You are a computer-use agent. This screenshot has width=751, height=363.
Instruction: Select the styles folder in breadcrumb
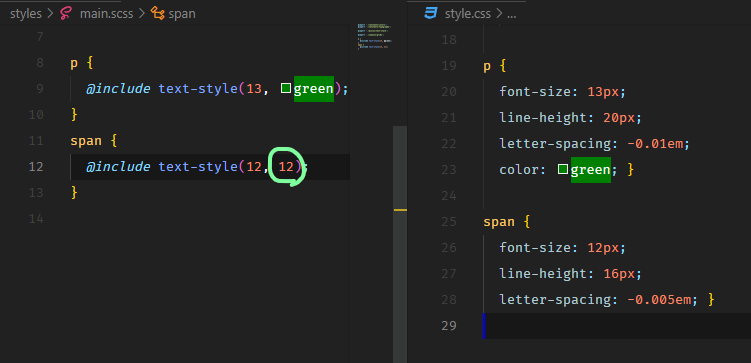click(x=26, y=14)
